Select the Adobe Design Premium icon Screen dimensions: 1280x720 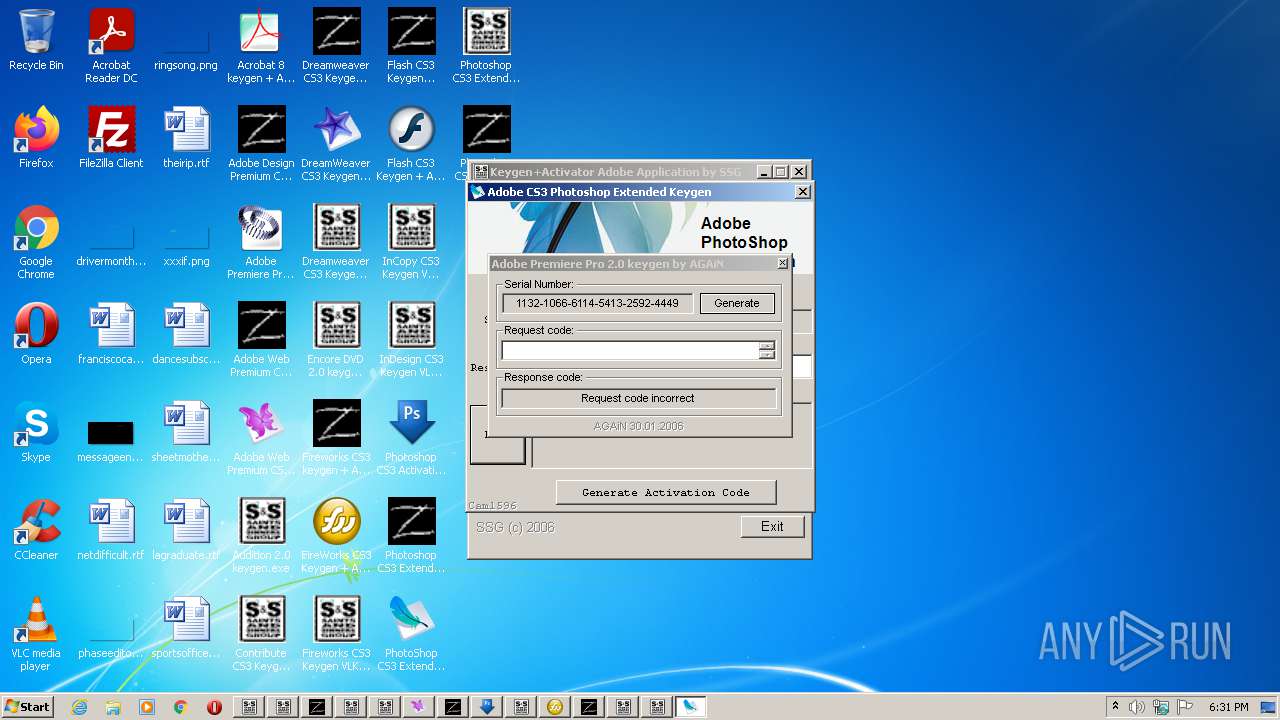tap(261, 144)
